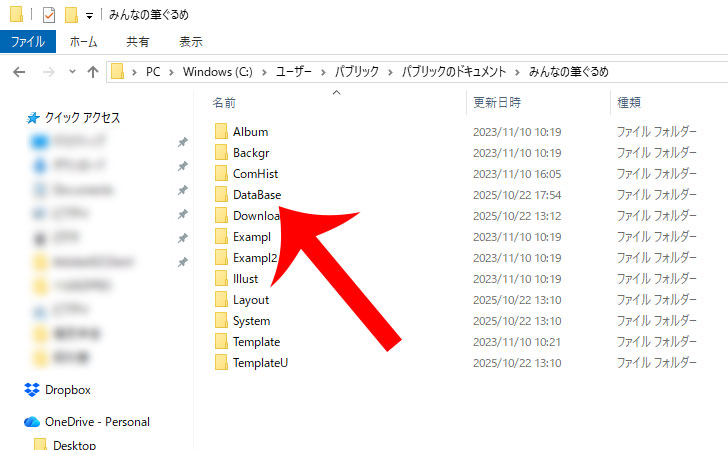Screen dimensions: 728x450
Task: Click the Back navigation arrow
Action: click(20, 72)
